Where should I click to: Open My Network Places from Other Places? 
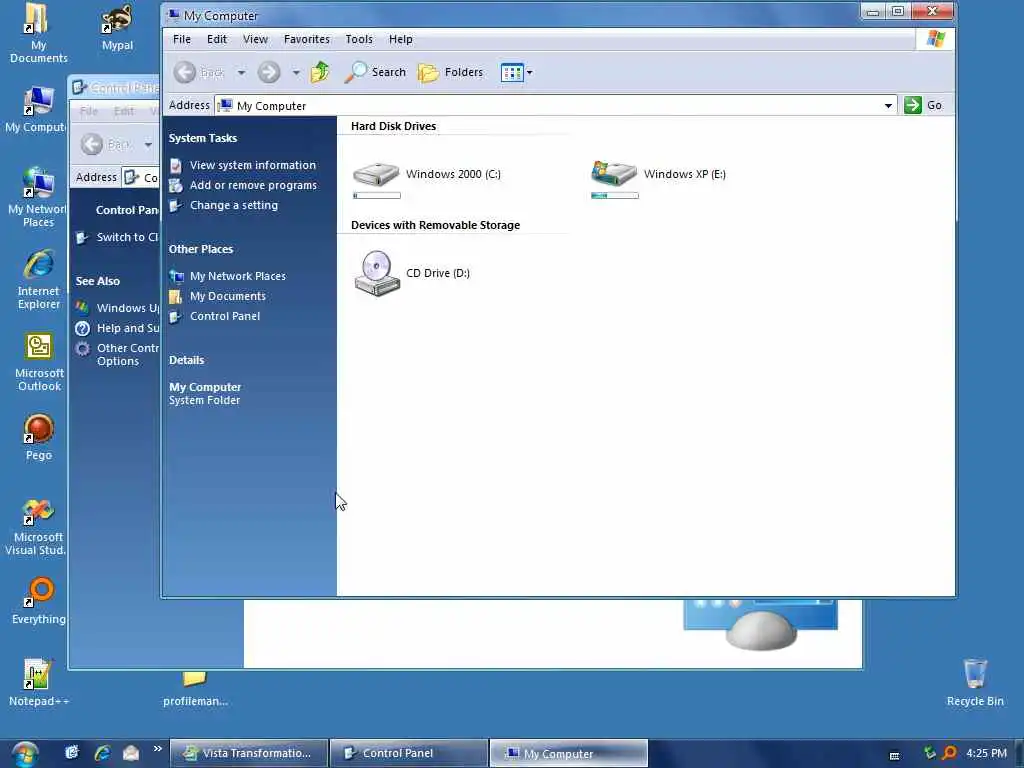238,276
